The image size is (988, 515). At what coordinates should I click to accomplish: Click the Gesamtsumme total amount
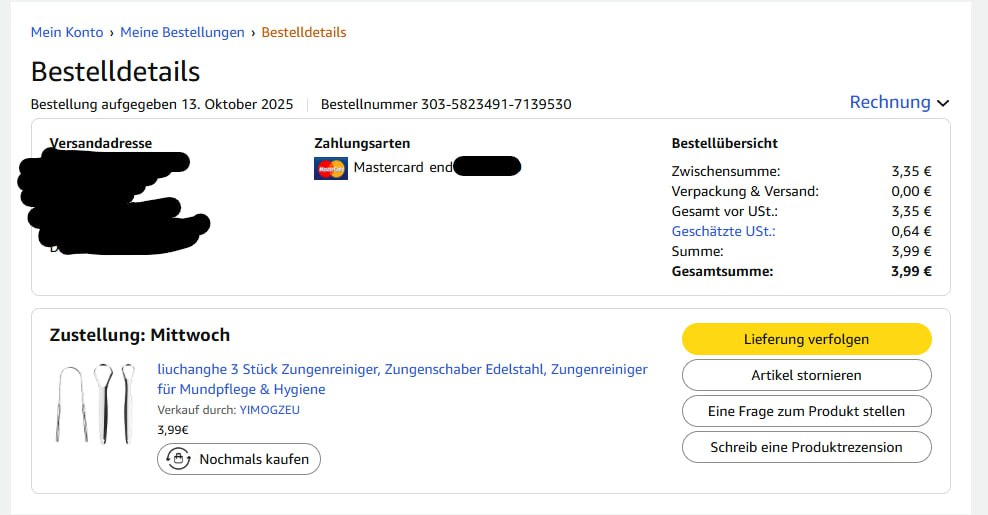click(911, 272)
